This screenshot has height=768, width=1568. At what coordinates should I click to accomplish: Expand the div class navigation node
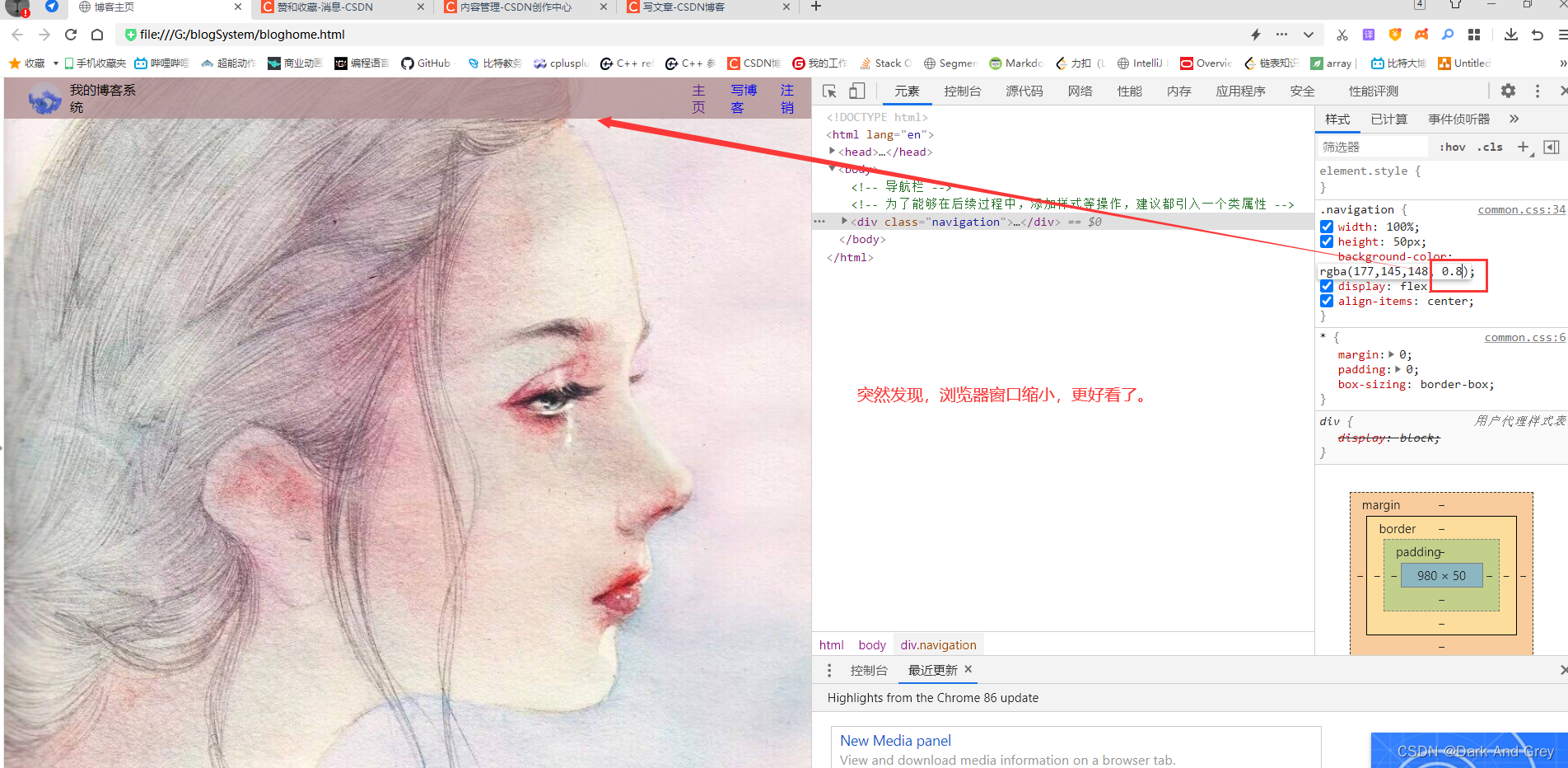[845, 221]
